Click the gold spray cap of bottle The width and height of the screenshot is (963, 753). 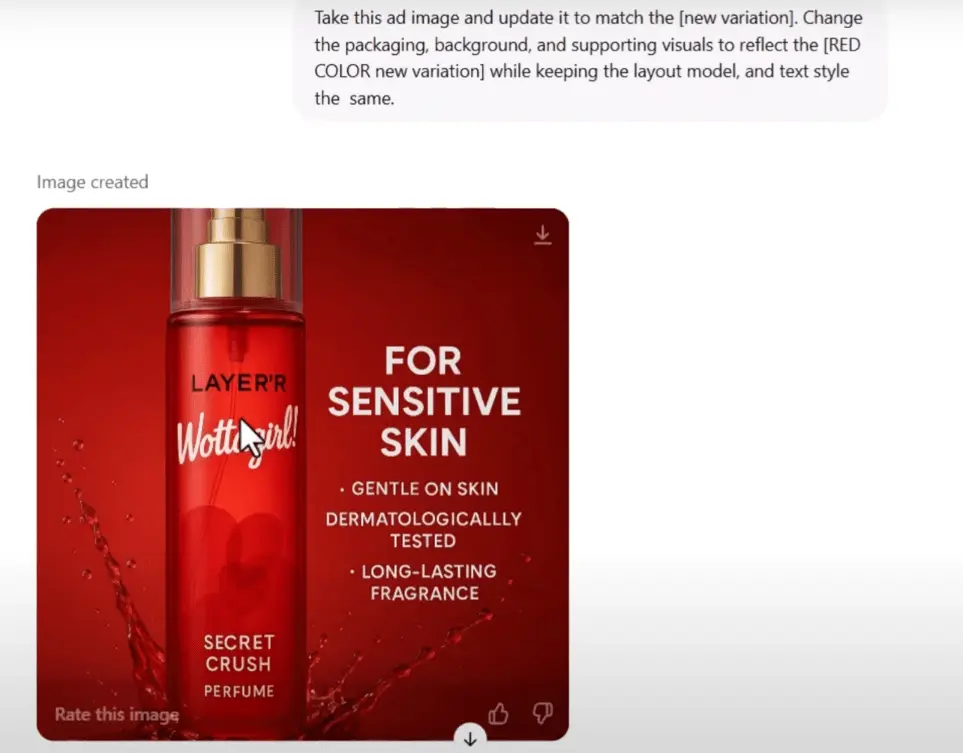(x=238, y=255)
